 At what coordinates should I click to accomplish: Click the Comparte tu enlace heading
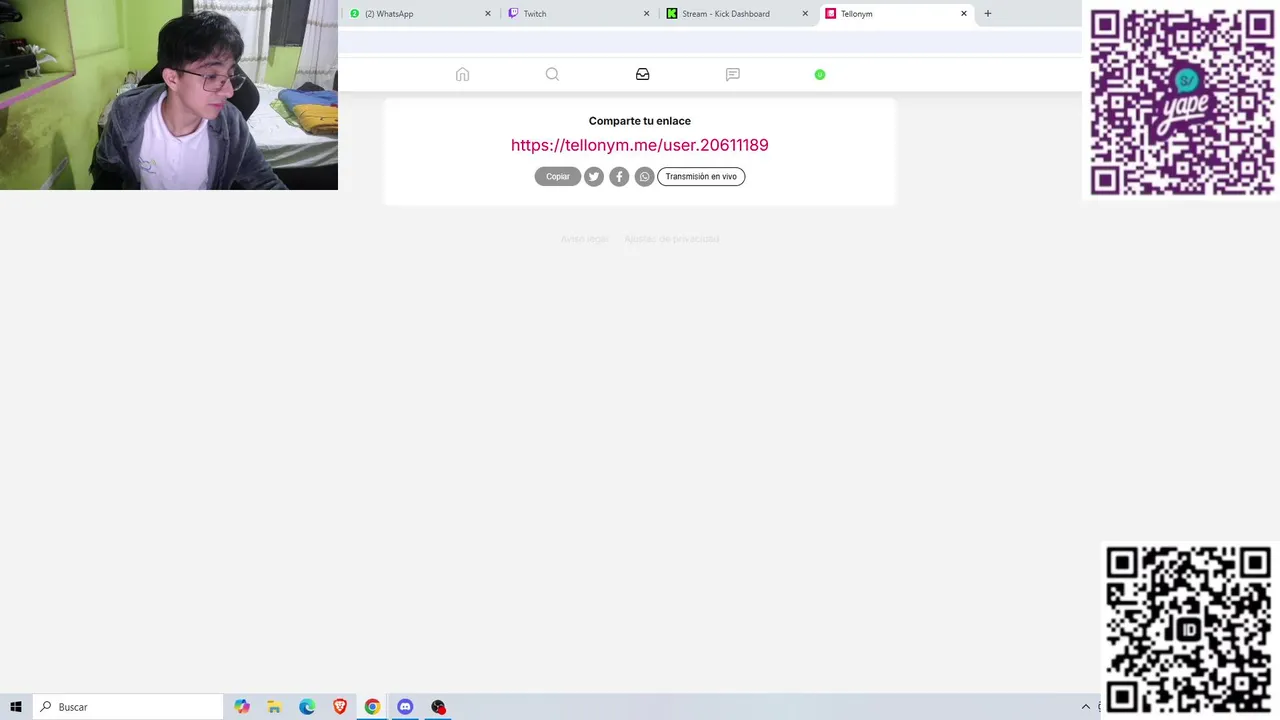(x=640, y=121)
